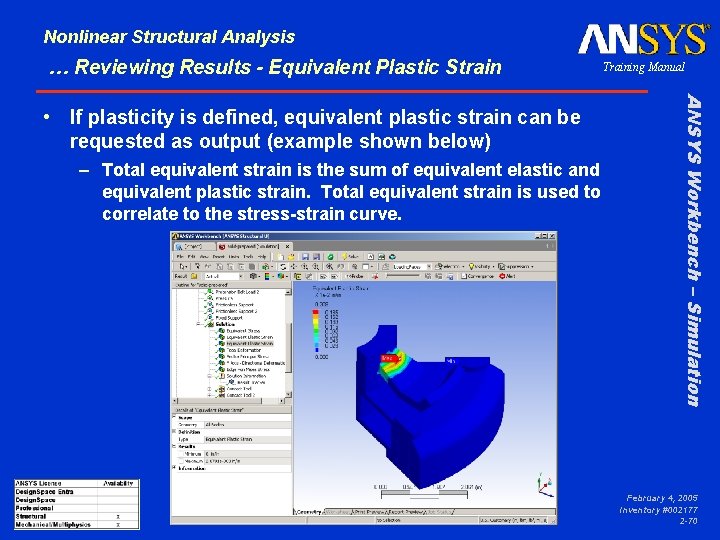The image size is (720, 540).
Task: Open the Help menu
Action: coord(262,257)
